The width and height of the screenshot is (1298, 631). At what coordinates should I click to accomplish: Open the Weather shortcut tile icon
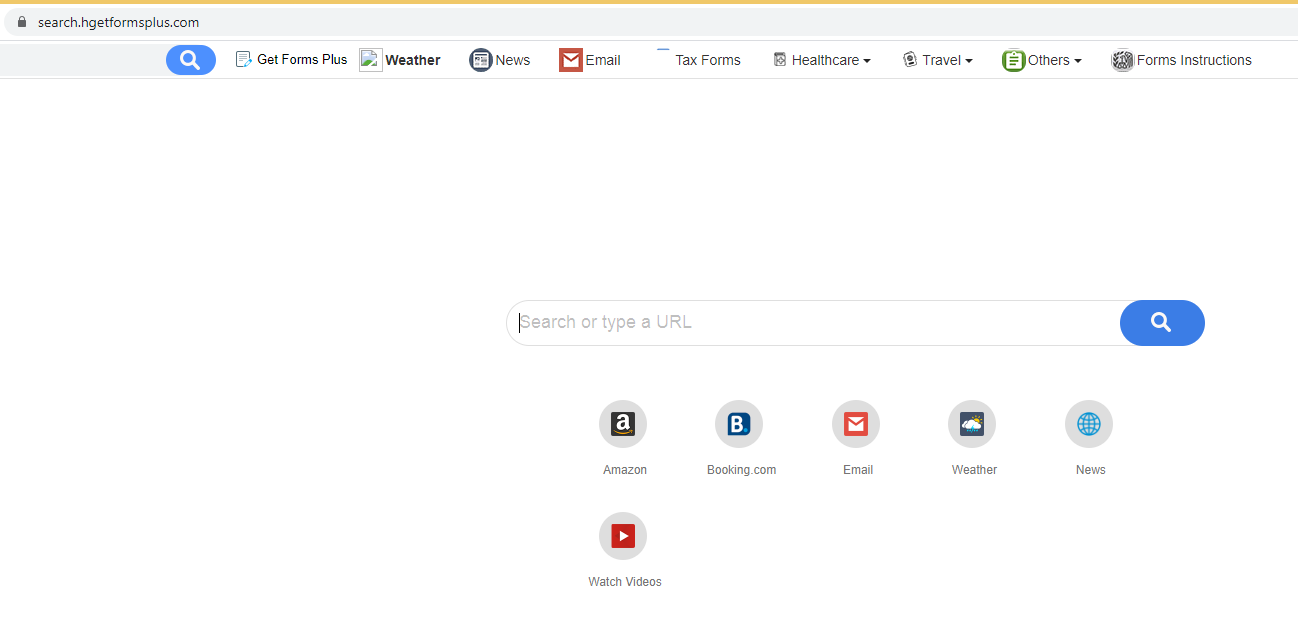point(972,424)
